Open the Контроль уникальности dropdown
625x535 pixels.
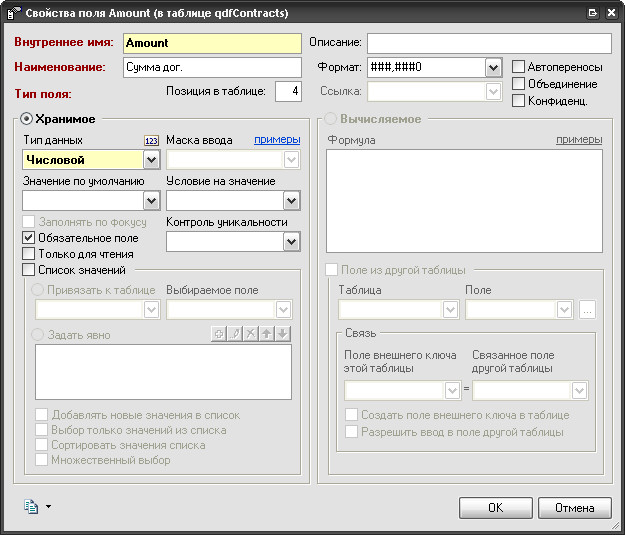pos(292,241)
